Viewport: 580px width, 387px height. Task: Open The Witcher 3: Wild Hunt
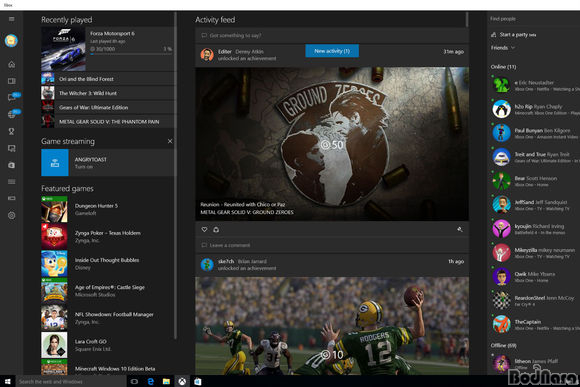pyautogui.click(x=107, y=93)
